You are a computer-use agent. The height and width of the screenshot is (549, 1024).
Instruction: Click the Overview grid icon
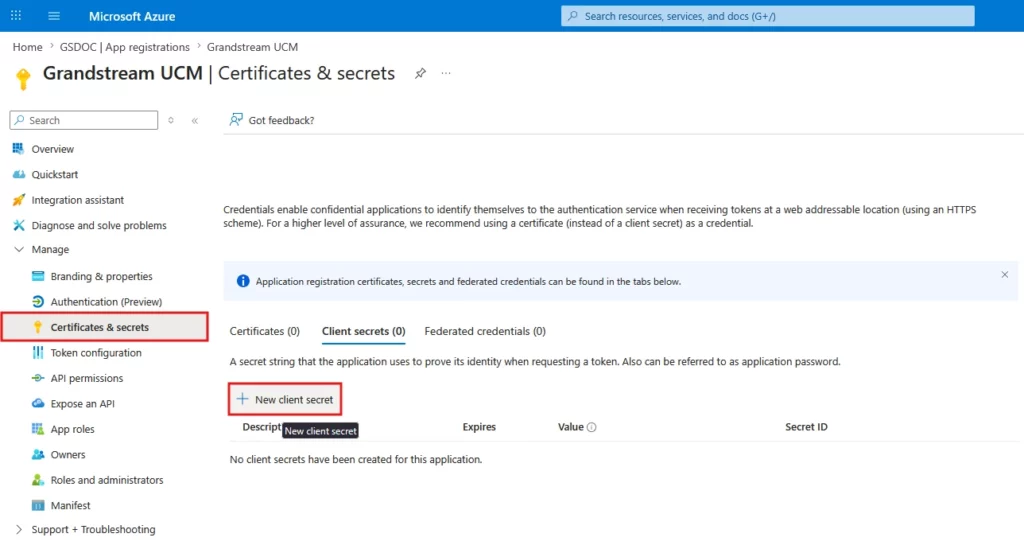18,149
